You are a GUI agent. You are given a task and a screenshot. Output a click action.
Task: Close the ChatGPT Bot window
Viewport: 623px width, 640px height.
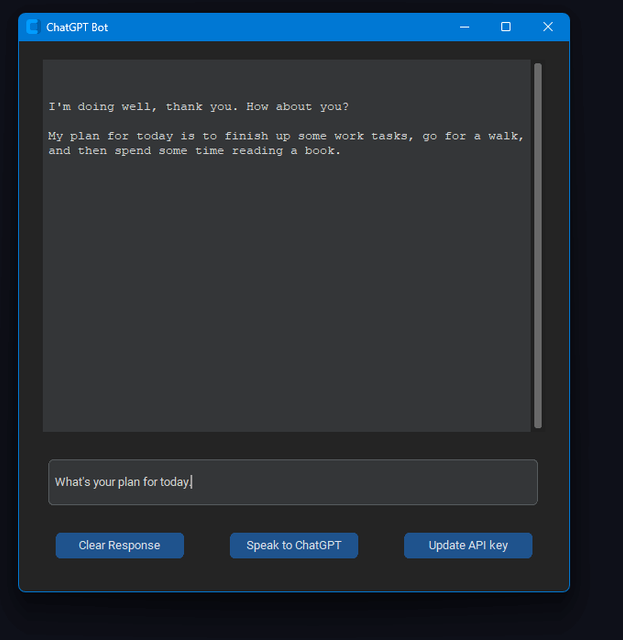point(547,27)
